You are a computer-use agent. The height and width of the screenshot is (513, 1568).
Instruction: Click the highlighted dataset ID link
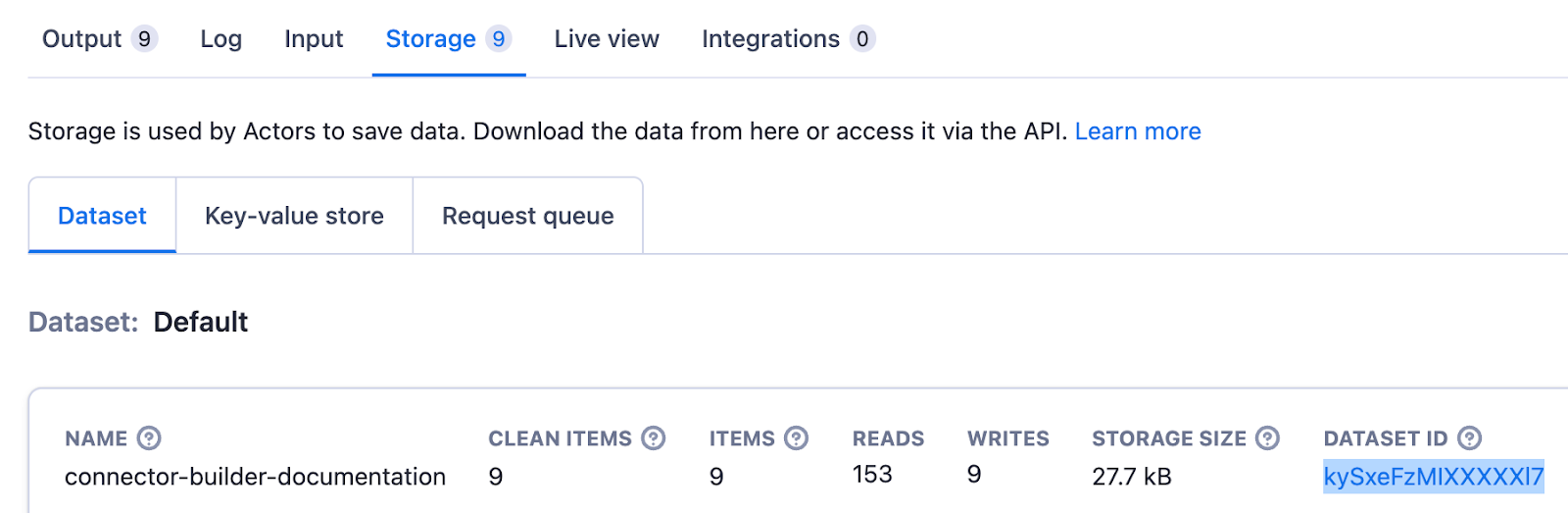1433,477
